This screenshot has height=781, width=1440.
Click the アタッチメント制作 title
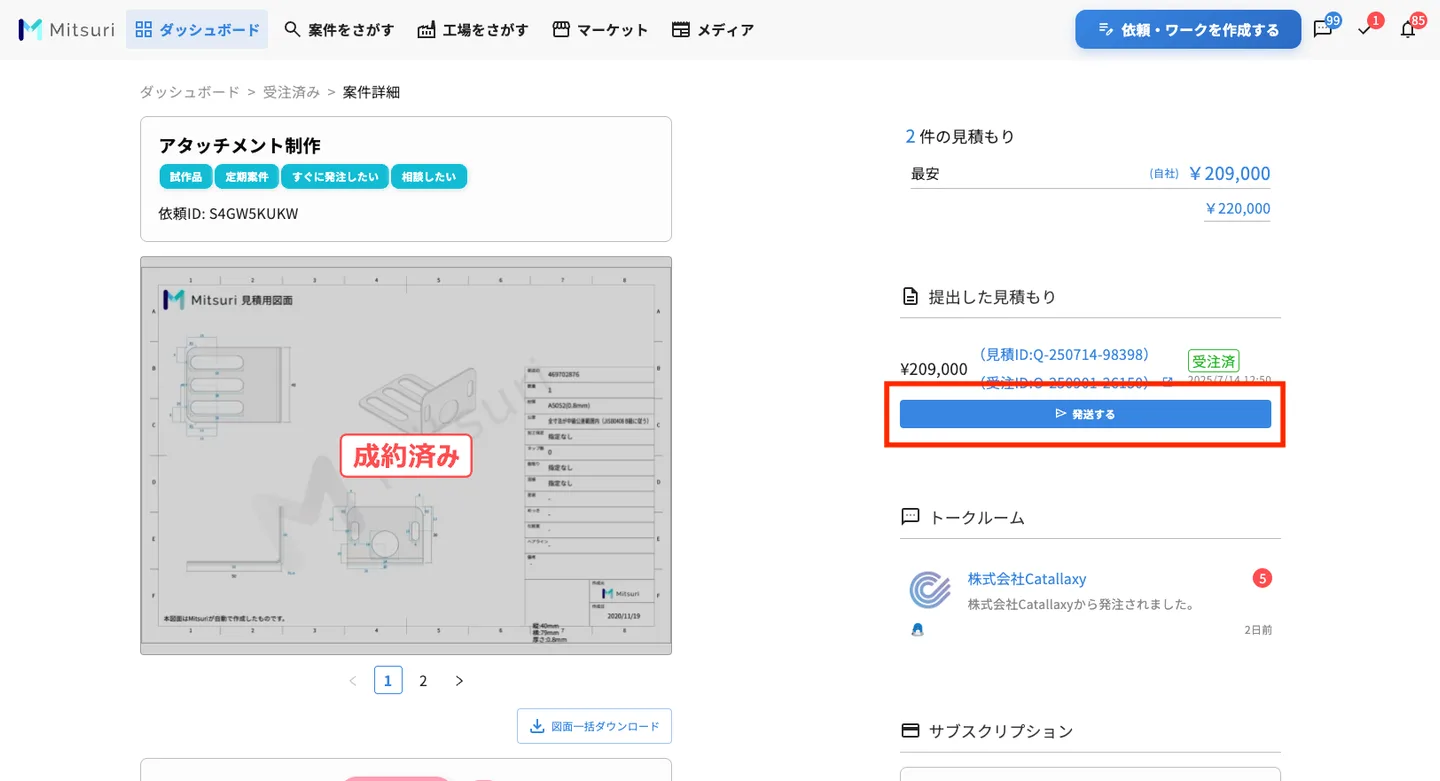[239, 145]
